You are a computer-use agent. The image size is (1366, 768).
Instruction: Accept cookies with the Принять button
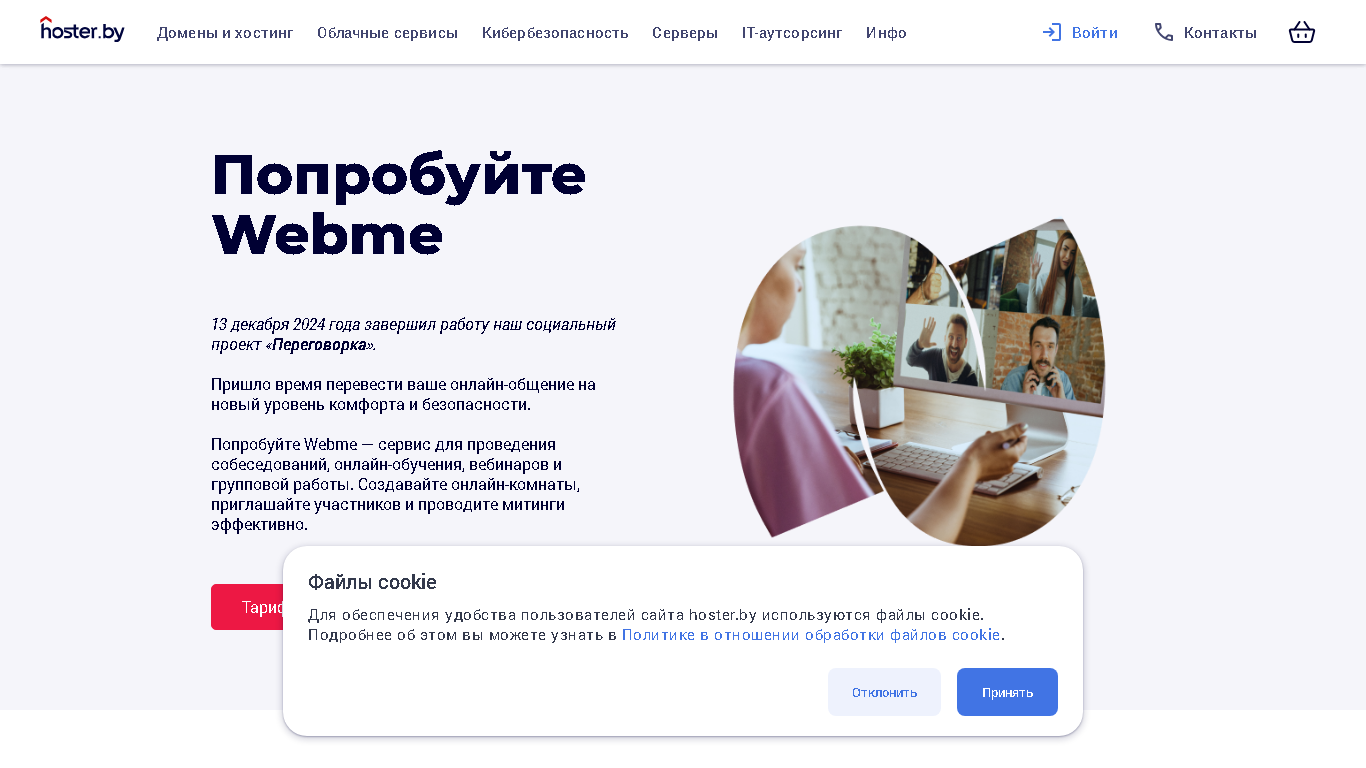pos(1007,692)
